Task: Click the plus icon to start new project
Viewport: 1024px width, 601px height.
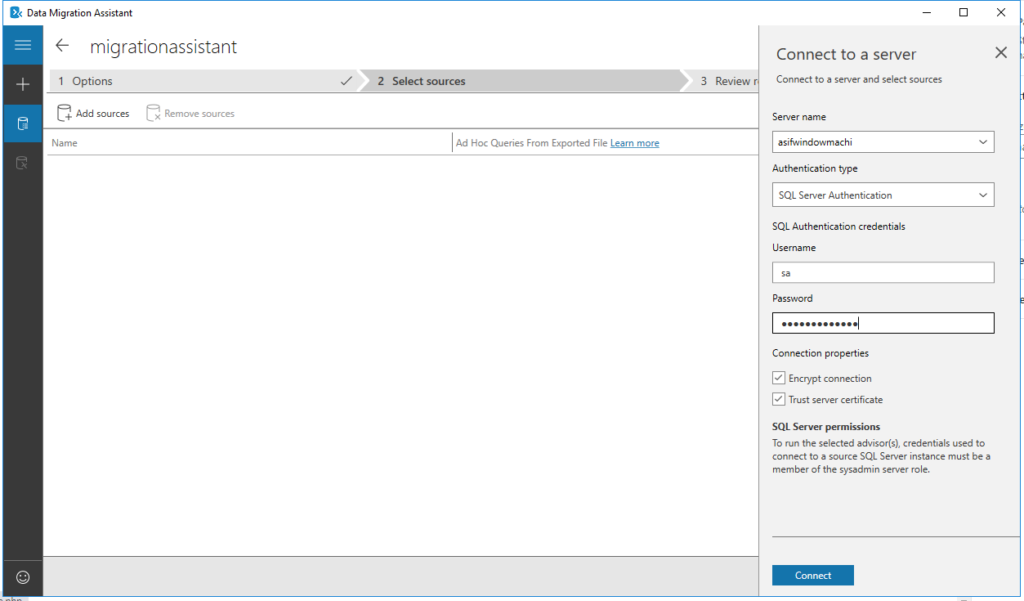Action: [22, 84]
